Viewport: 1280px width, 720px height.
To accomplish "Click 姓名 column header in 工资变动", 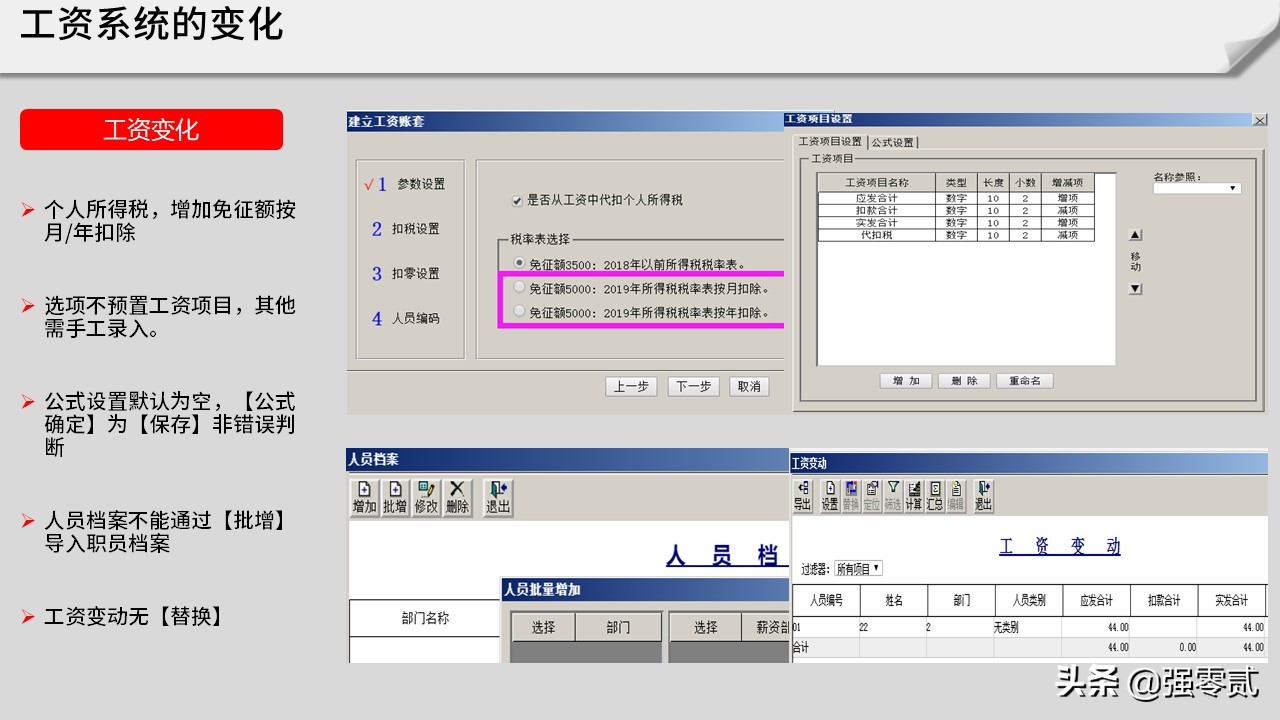I will pyautogui.click(x=894, y=600).
